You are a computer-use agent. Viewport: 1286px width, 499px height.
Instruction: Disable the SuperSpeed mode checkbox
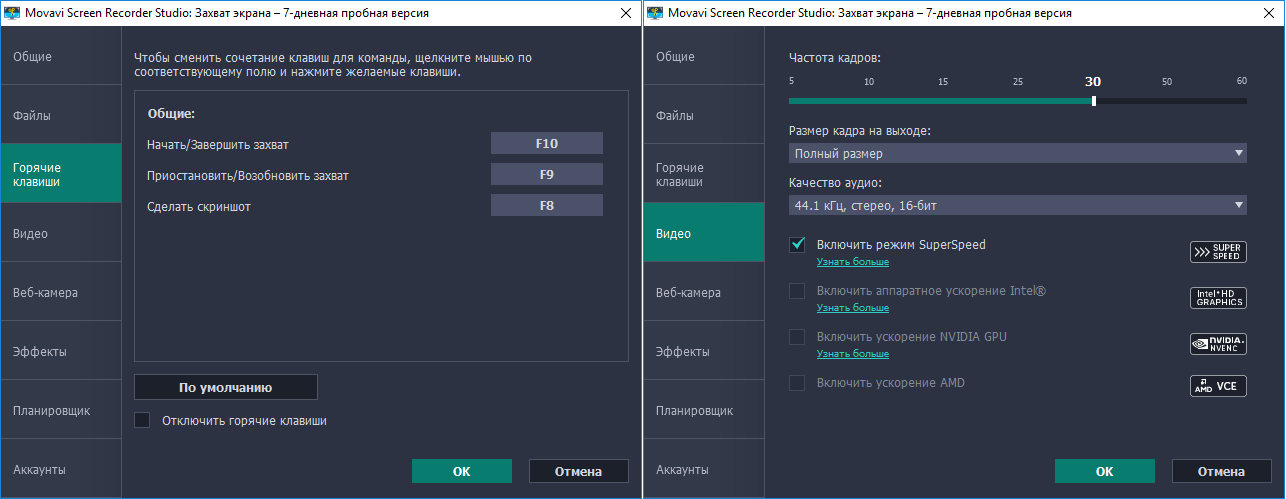click(x=797, y=245)
